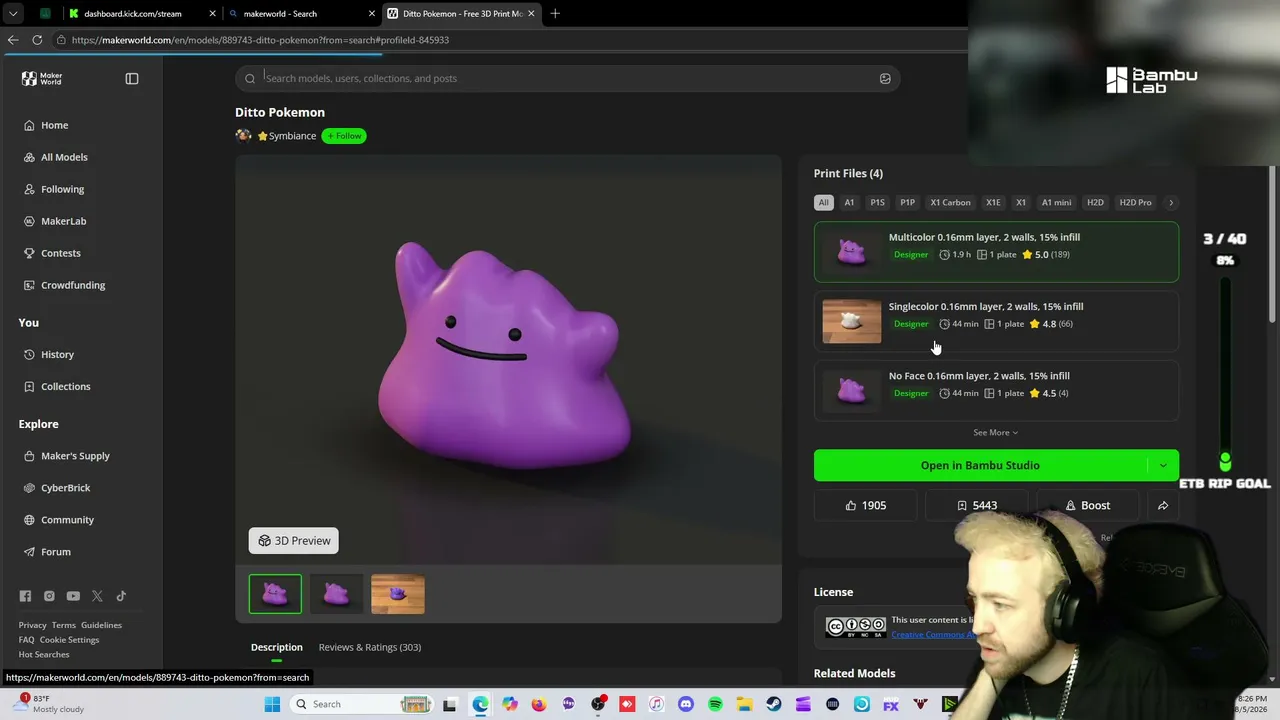Collapse the sidebar with the panel icon

(x=132, y=78)
